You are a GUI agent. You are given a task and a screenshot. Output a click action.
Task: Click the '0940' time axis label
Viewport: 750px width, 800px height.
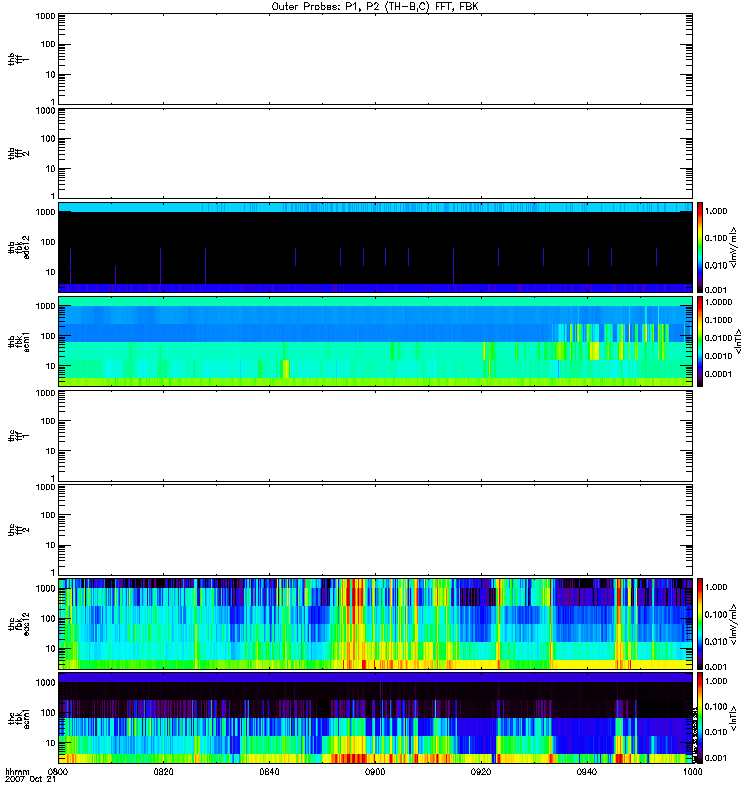[x=587, y=772]
